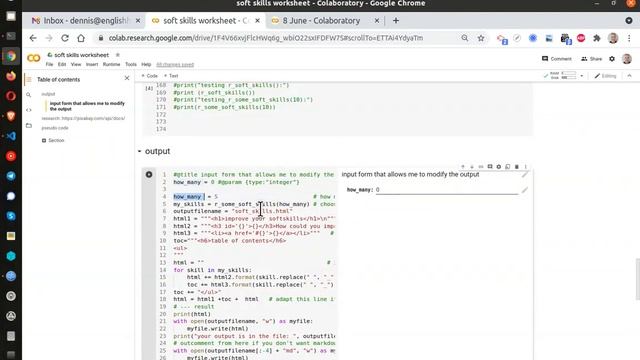The width and height of the screenshot is (640, 360).
Task: Click All changes saved link
Action: click(175, 64)
